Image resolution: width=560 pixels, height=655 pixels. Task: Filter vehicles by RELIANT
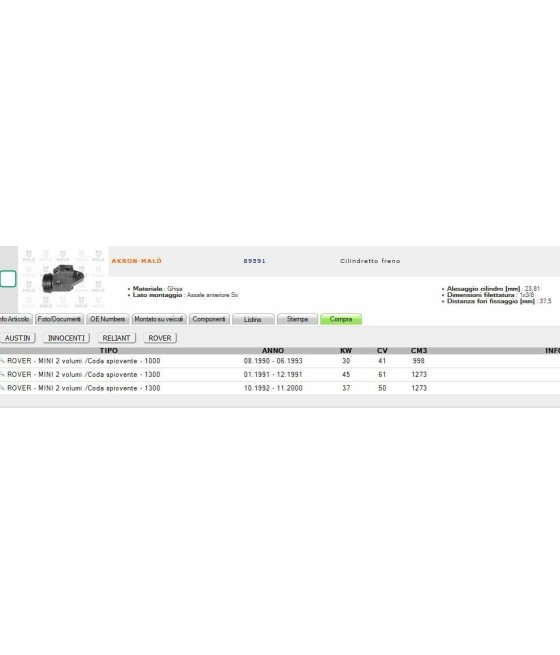pyautogui.click(x=117, y=338)
